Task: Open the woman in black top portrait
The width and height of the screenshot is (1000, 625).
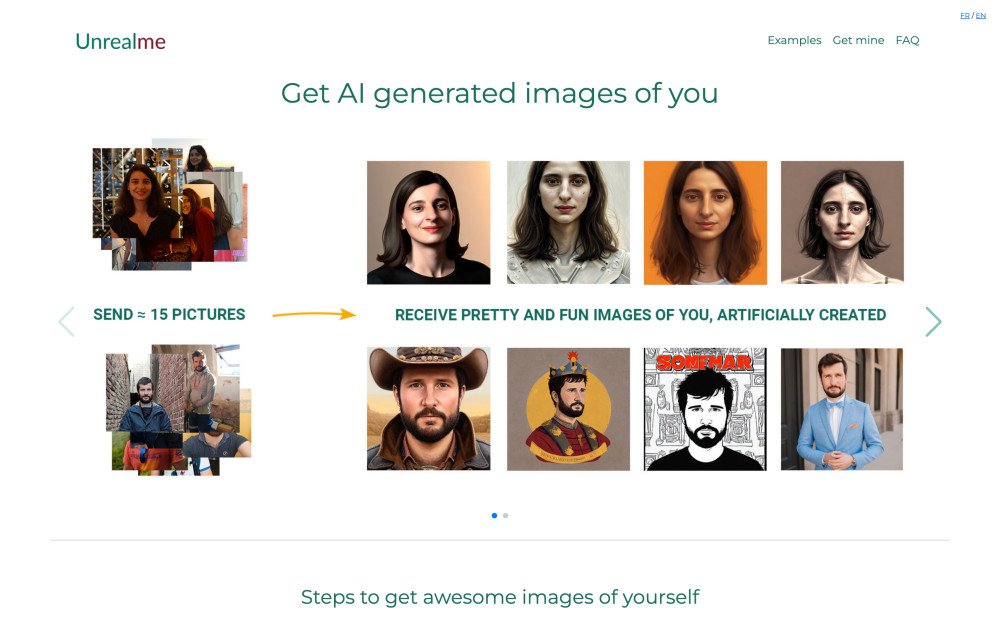Action: point(428,222)
